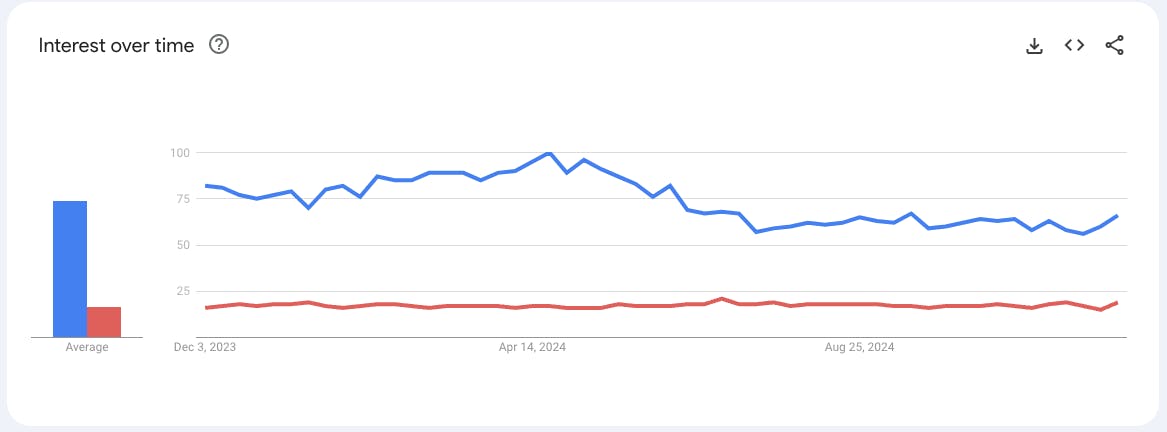The height and width of the screenshot is (432, 1167).
Task: Open the embed code dialog
Action: (1074, 45)
